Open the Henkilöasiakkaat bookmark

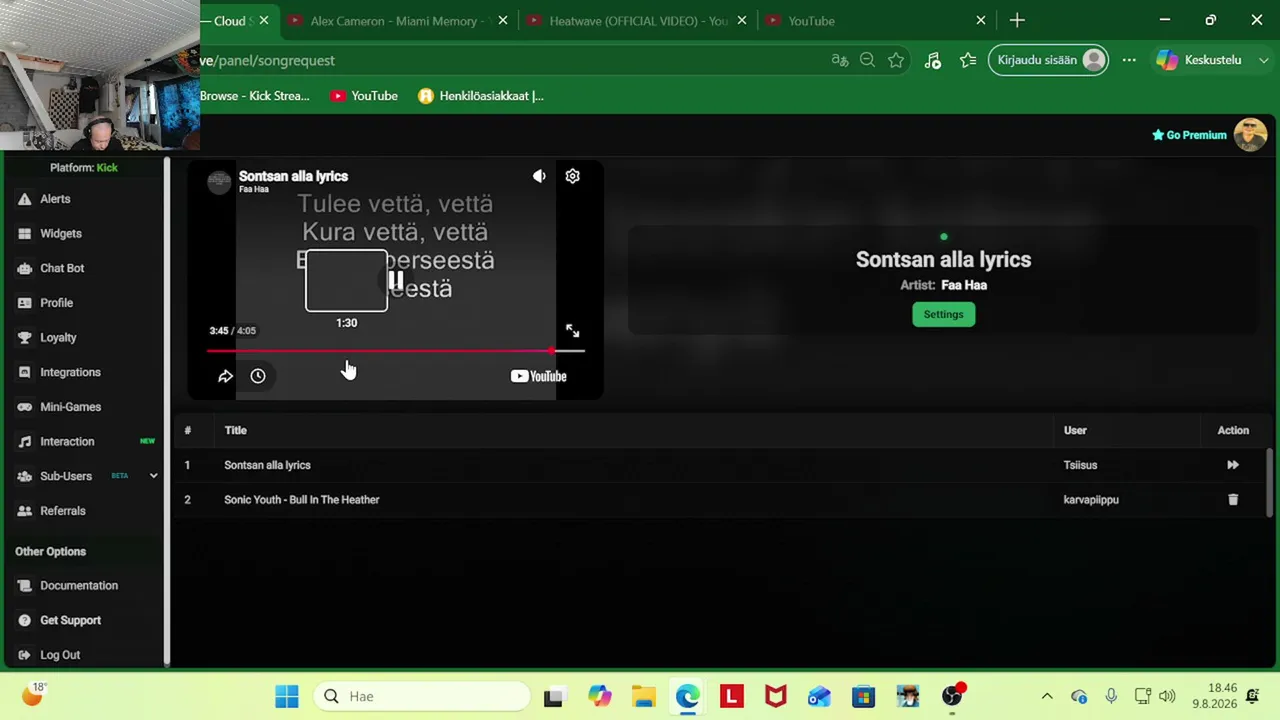coord(481,96)
